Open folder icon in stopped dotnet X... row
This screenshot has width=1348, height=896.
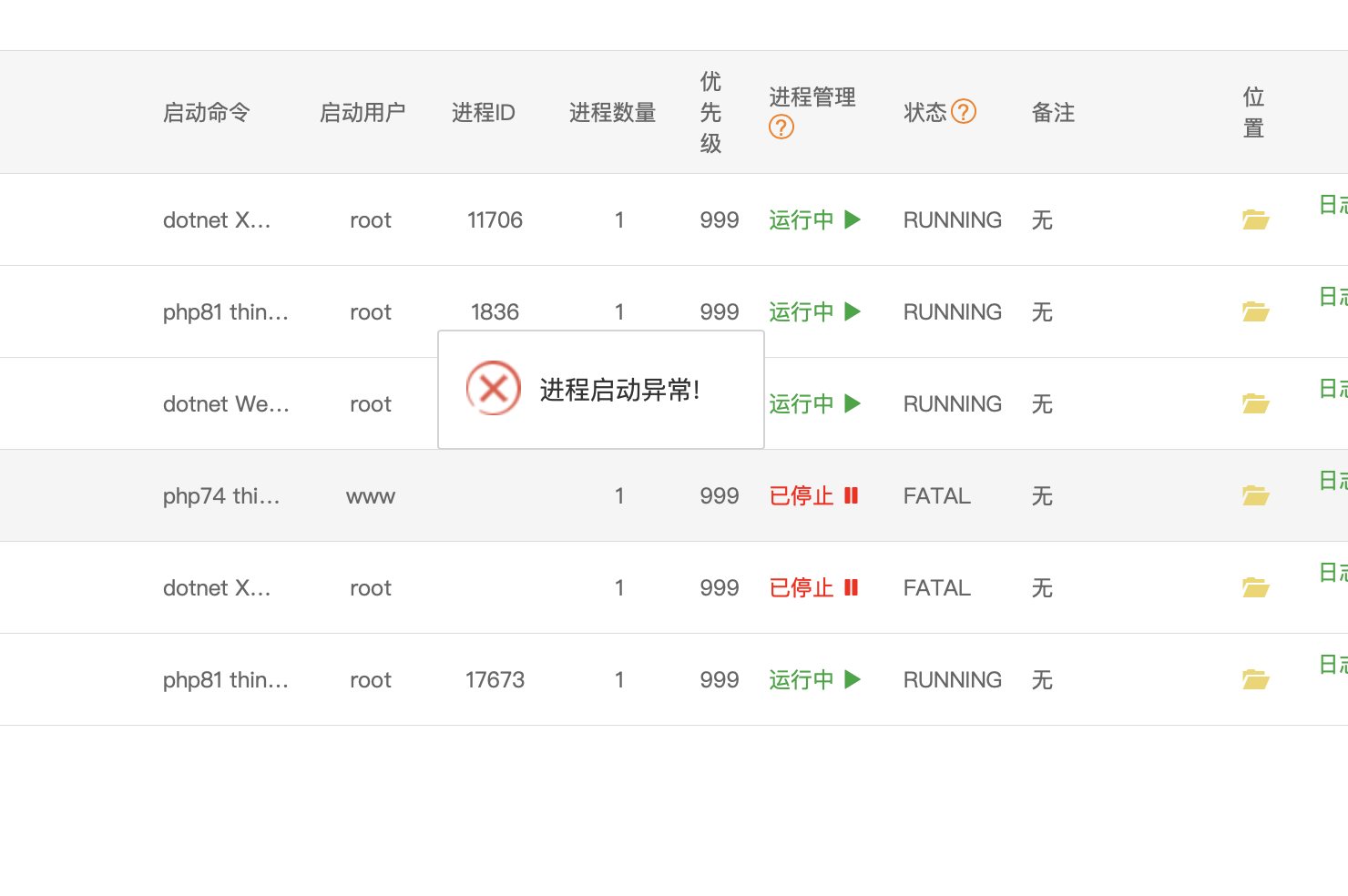[1256, 587]
